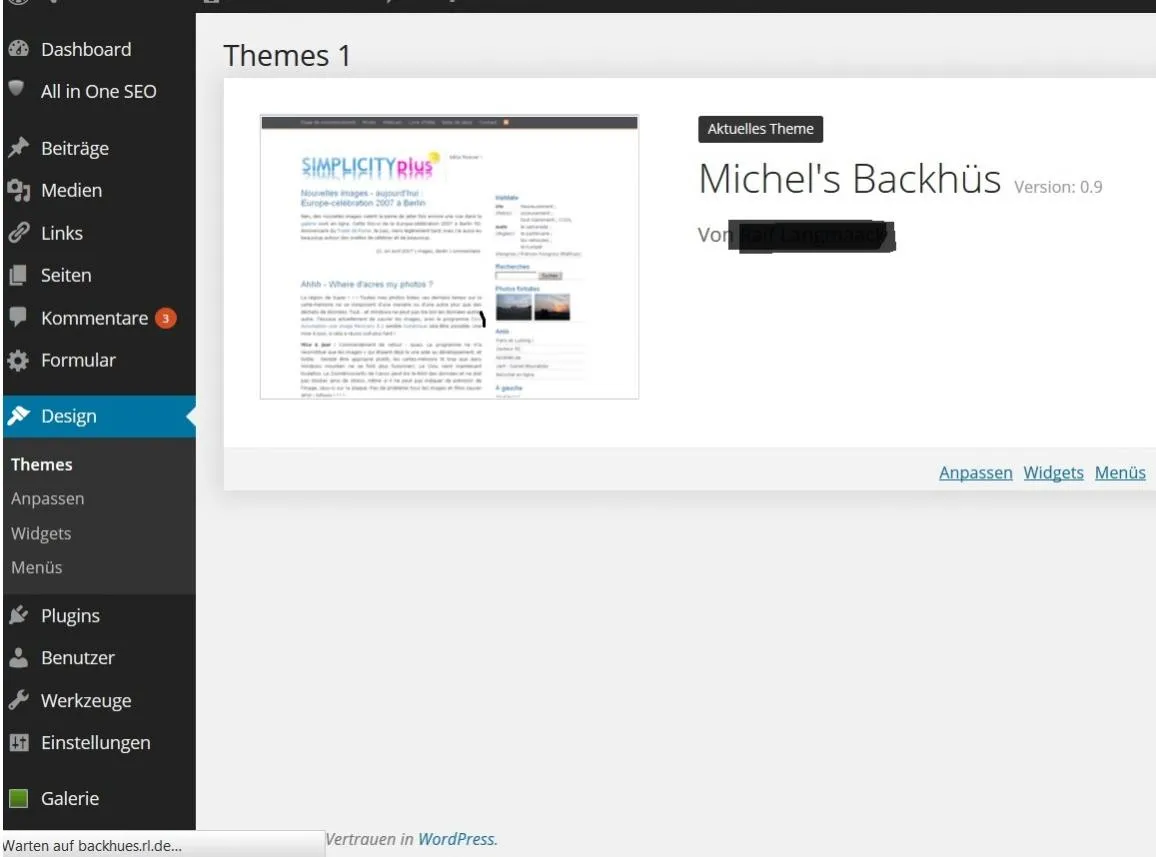Click the orange comment count badge
Viewport: 1156px width, 857px height.
pos(166,318)
